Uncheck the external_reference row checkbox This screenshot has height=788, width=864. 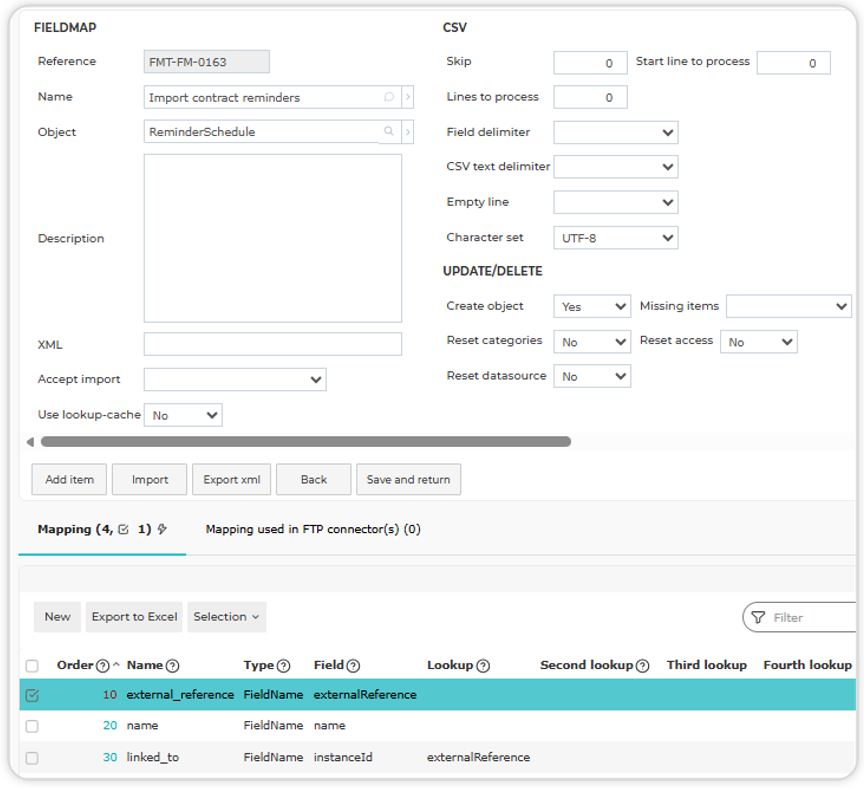pos(32,695)
